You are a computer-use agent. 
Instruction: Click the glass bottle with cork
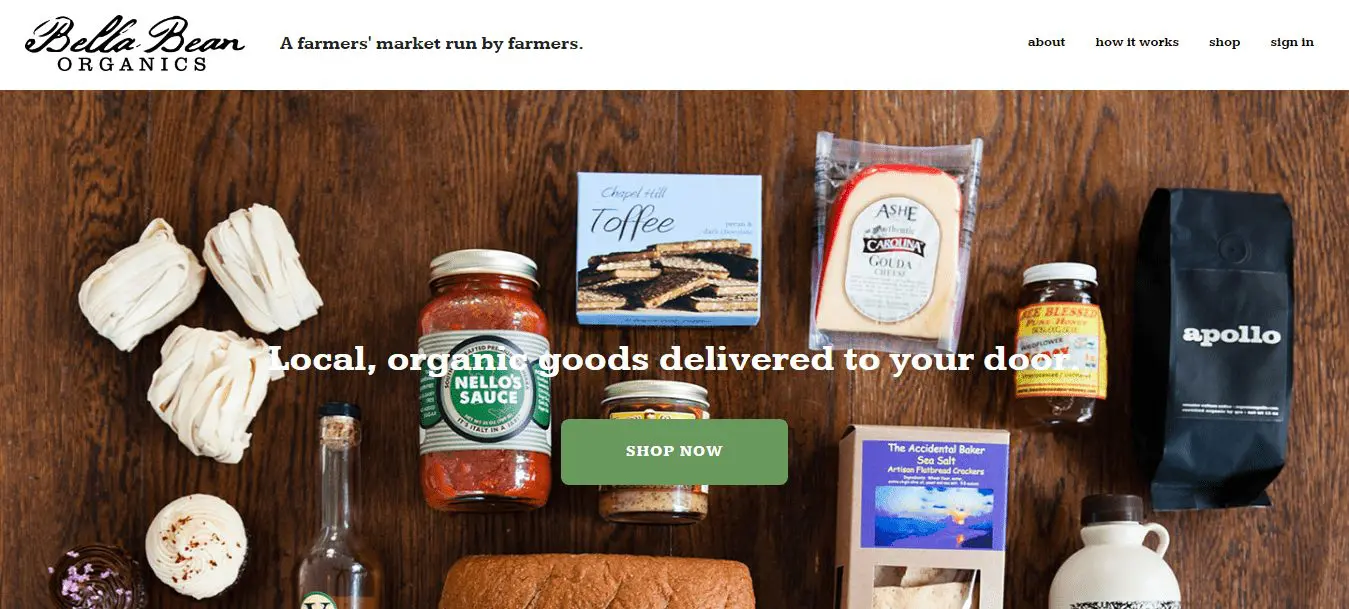click(x=340, y=506)
